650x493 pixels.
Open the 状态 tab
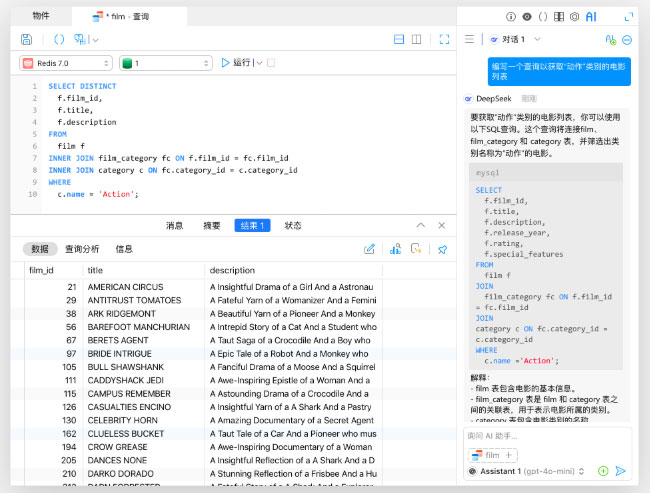click(x=293, y=226)
